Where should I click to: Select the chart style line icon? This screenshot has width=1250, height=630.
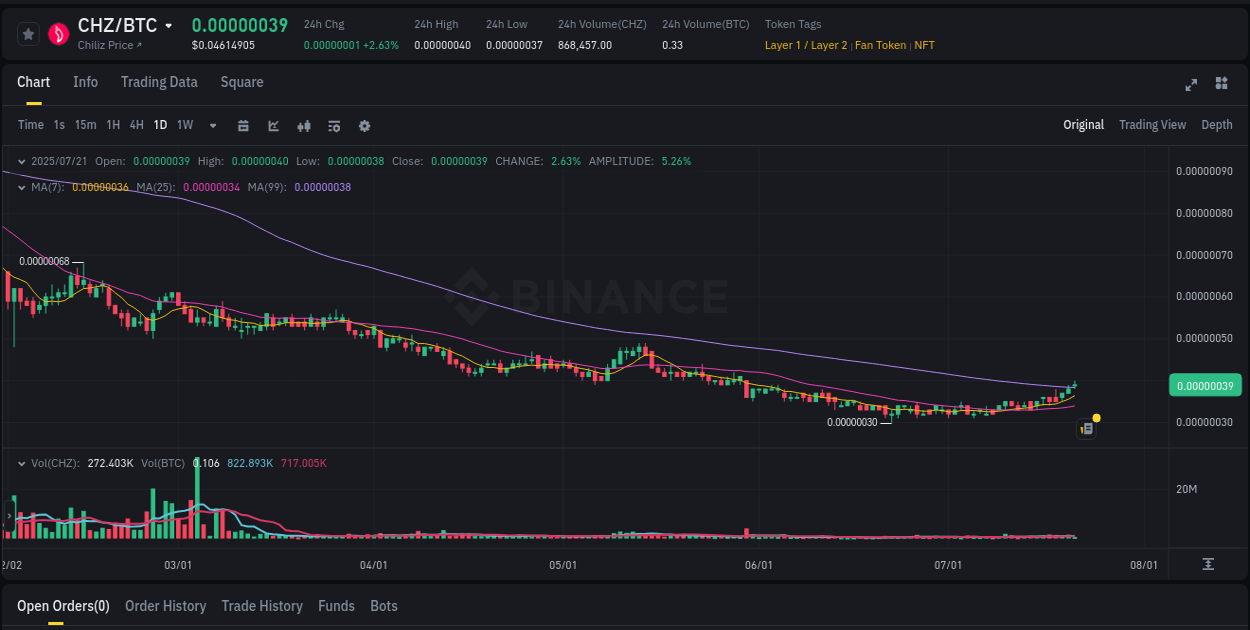(272, 125)
